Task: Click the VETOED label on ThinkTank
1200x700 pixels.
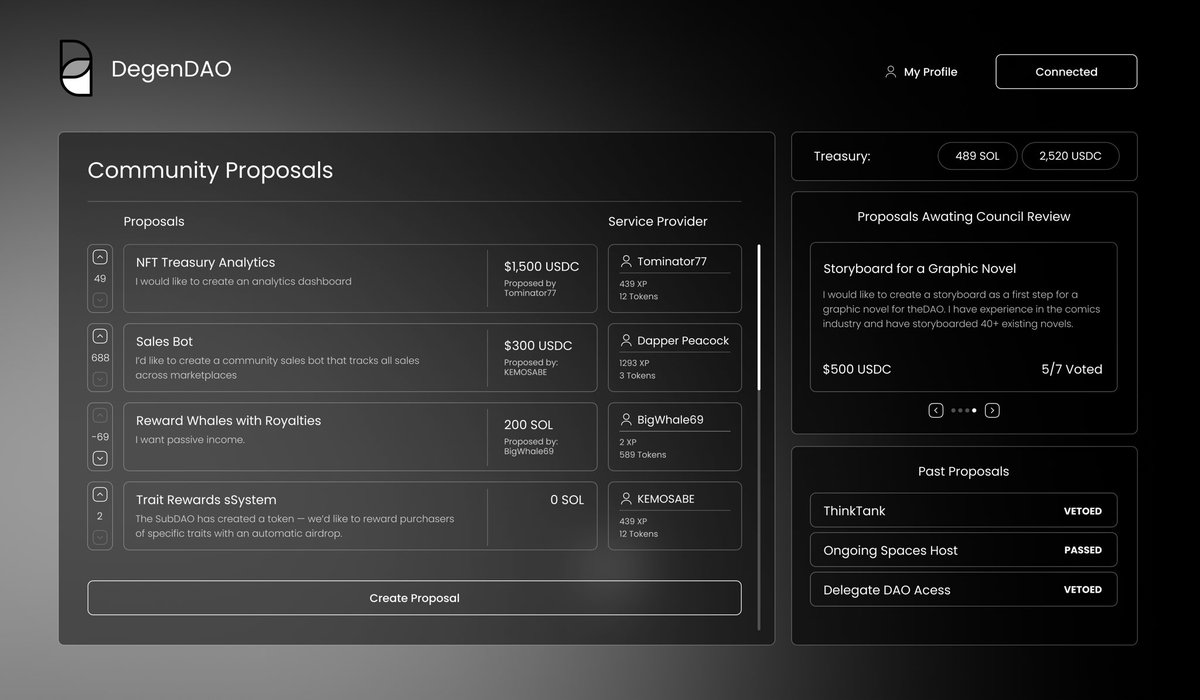Action: [x=1083, y=511]
